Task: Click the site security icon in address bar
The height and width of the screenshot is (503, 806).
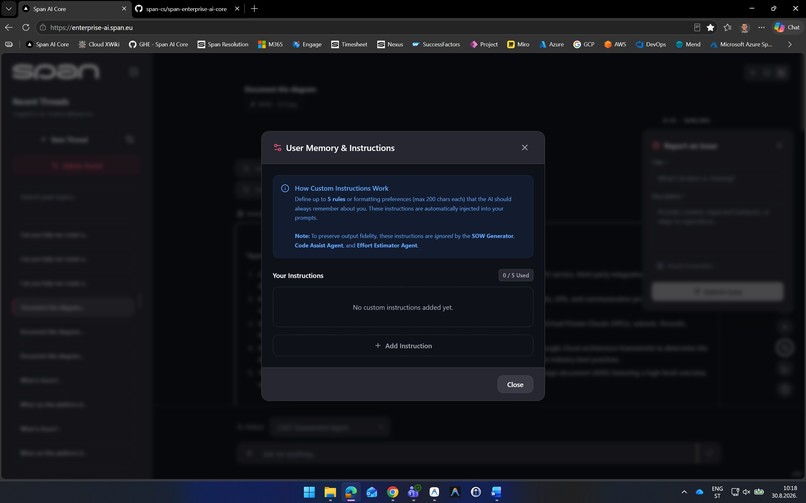Action: click(x=43, y=27)
